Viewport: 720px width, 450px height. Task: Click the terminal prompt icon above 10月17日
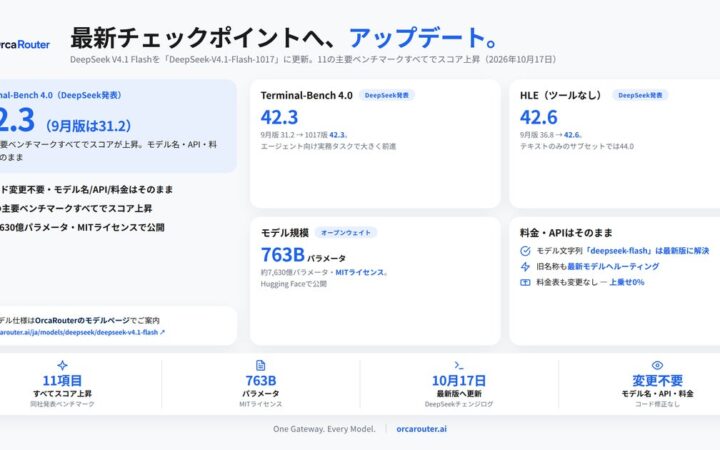[459, 365]
